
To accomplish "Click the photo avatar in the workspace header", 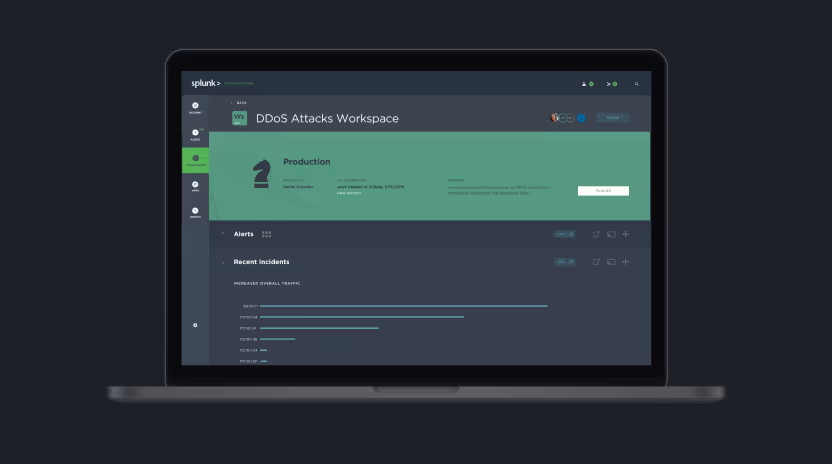I will pyautogui.click(x=554, y=118).
